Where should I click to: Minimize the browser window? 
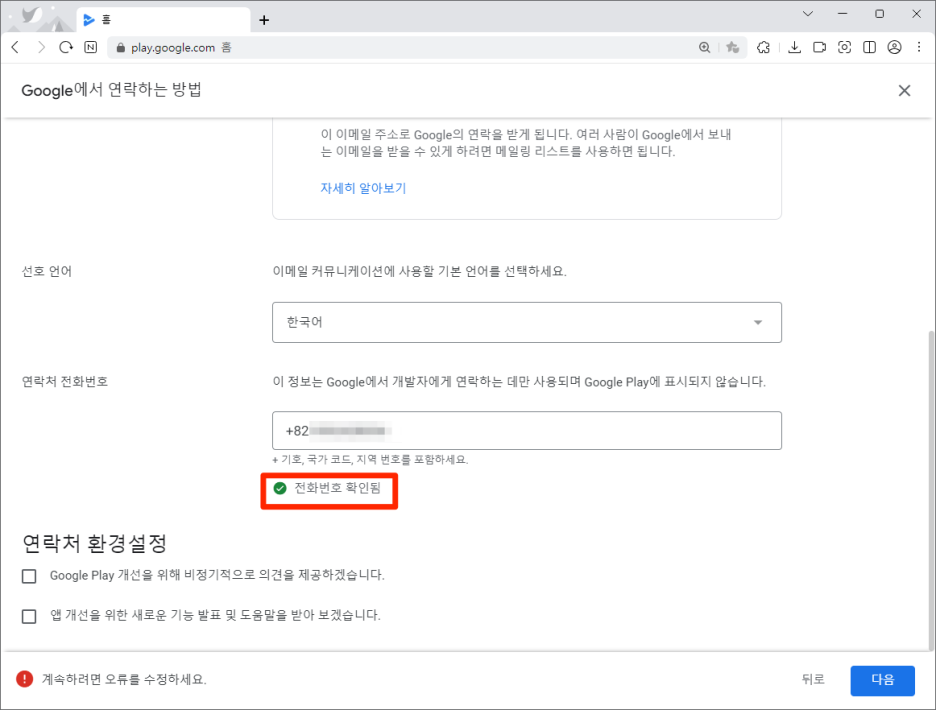coord(842,14)
